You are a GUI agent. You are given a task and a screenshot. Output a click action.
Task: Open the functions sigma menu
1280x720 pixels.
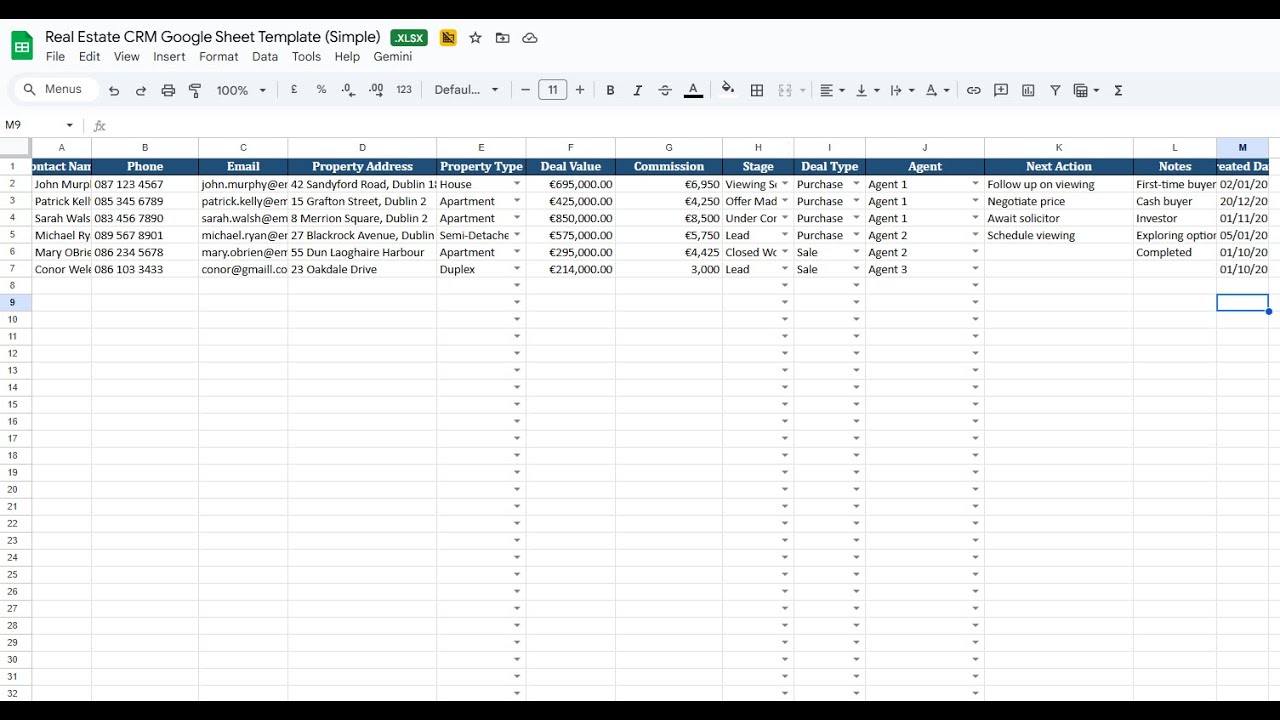(x=1118, y=90)
